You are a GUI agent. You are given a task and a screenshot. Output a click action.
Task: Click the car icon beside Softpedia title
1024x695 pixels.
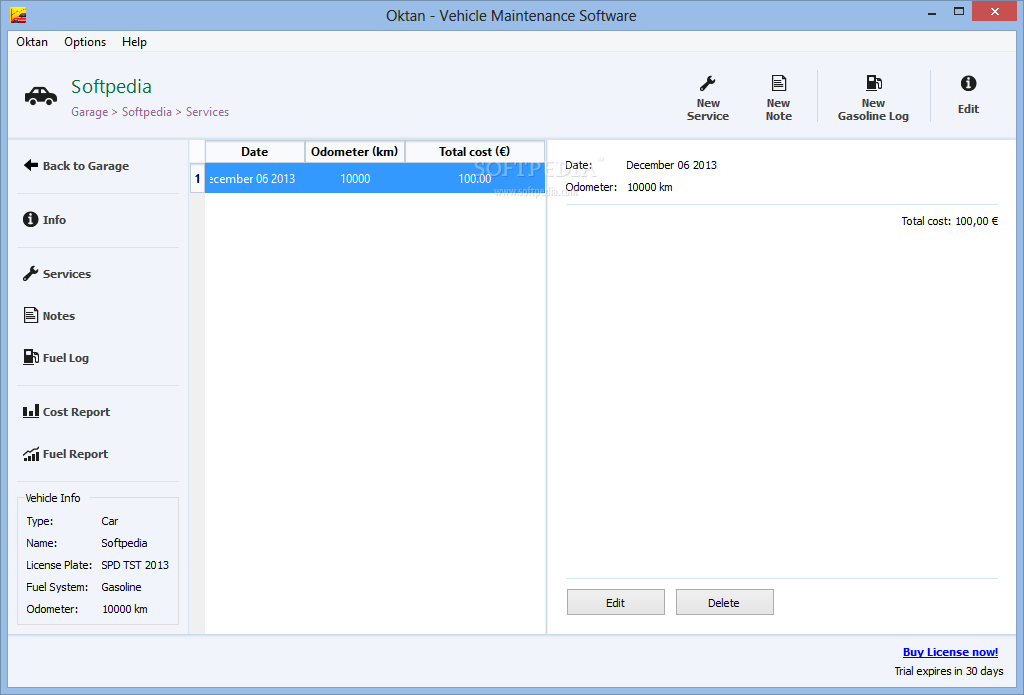coord(40,96)
